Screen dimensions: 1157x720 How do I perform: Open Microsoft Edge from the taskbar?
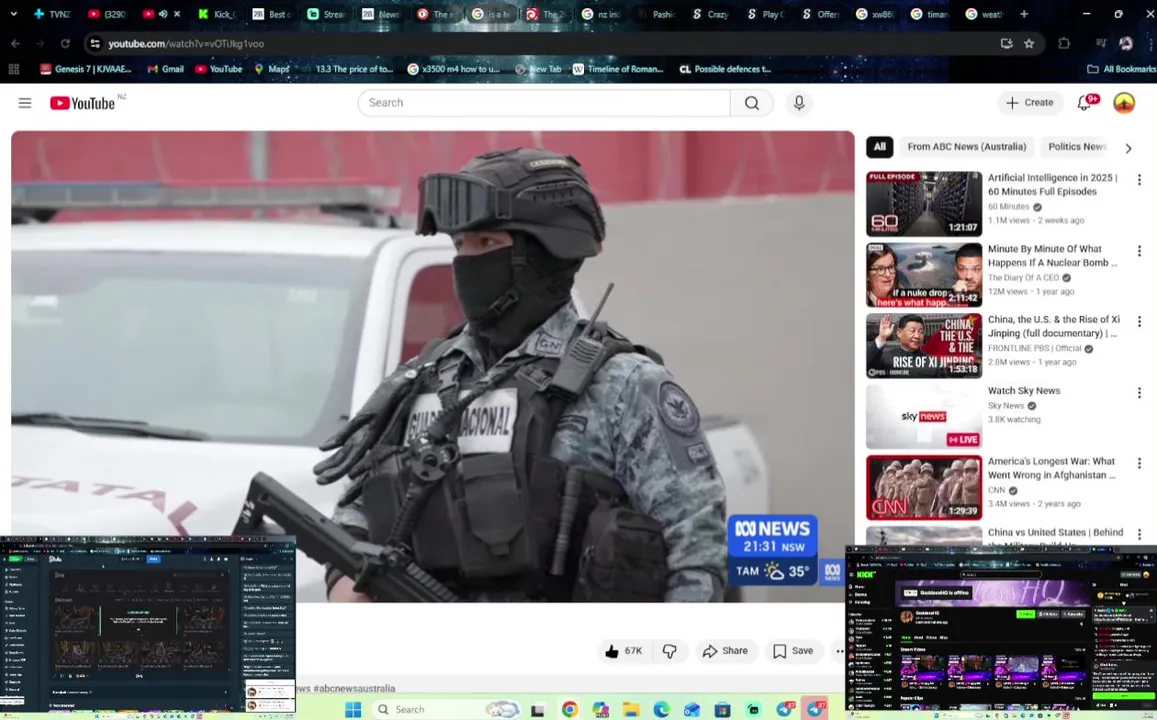click(661, 710)
